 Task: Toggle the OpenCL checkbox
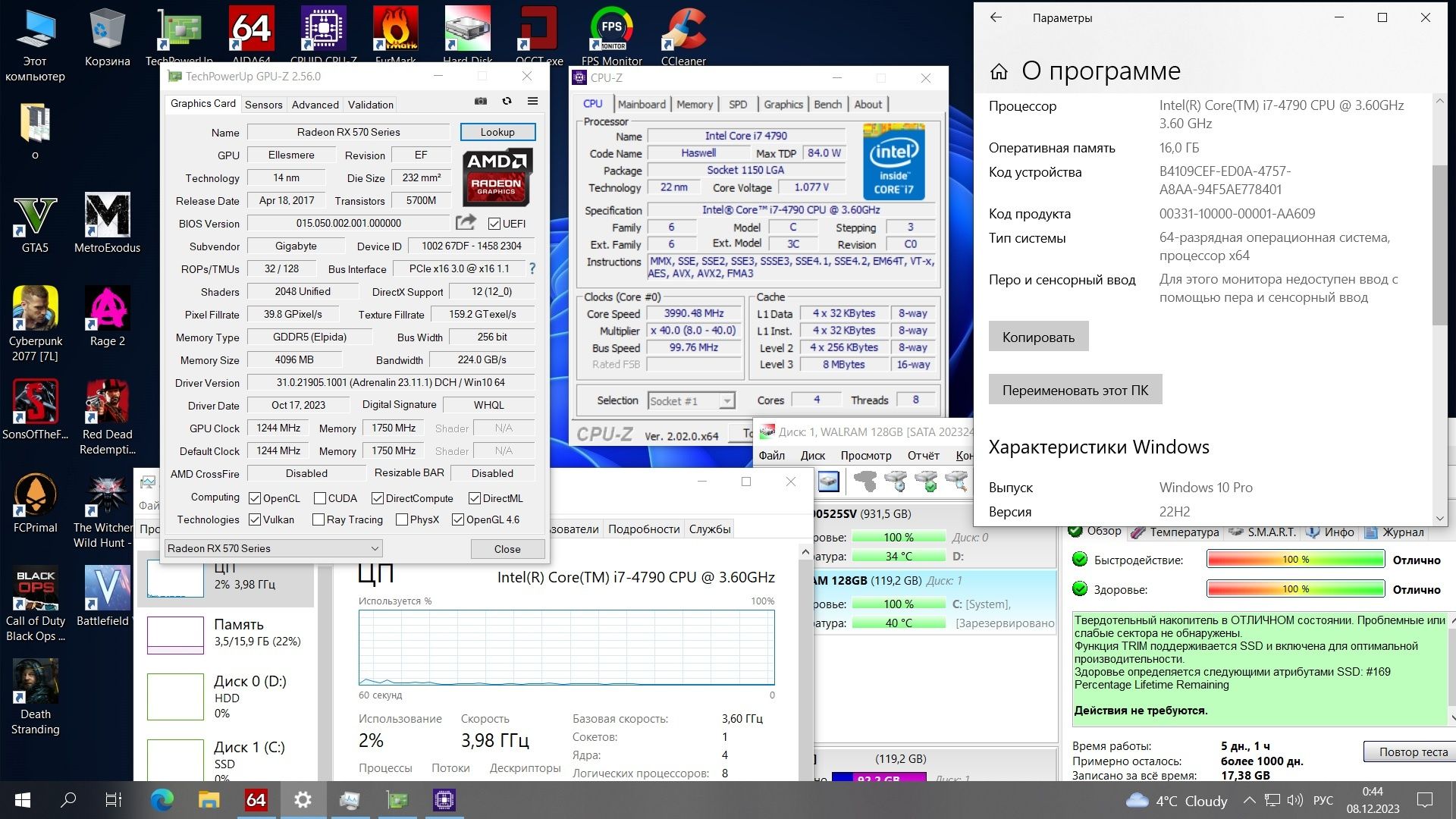pyautogui.click(x=255, y=498)
